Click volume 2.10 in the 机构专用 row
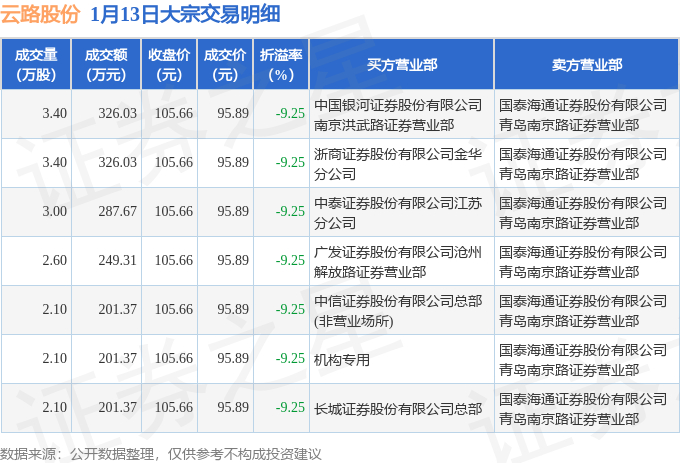 55,358
